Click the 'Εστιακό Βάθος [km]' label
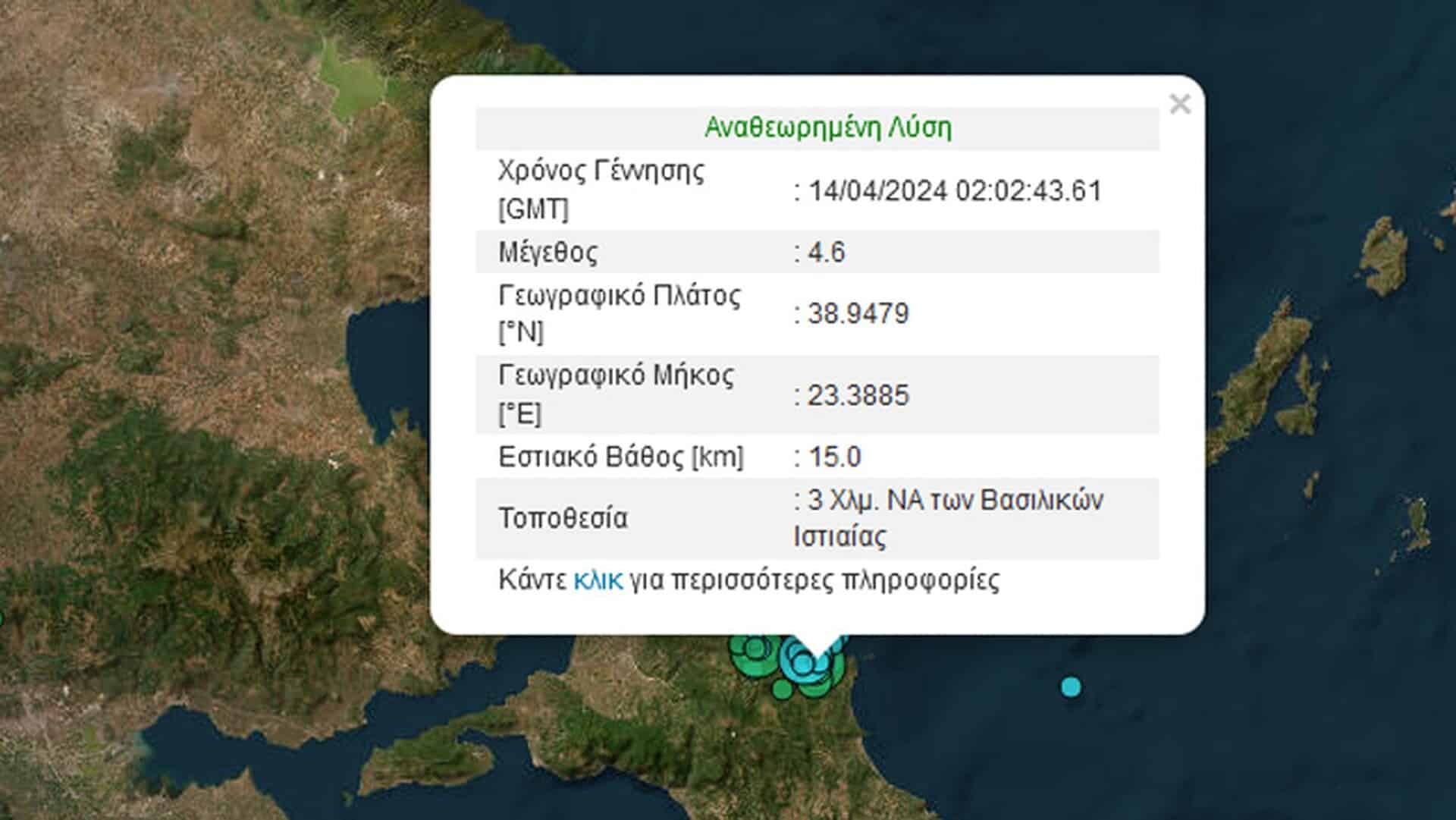Image resolution: width=1456 pixels, height=820 pixels. 620,457
